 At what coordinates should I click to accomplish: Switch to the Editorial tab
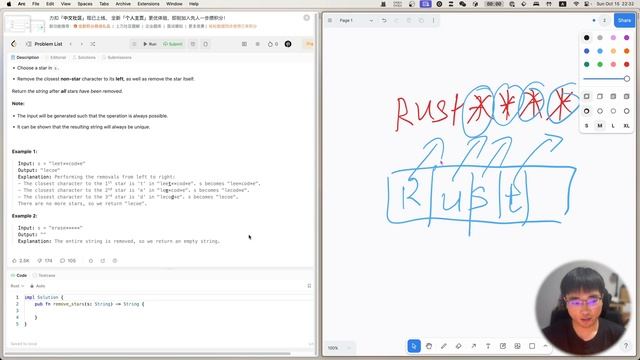[56, 58]
